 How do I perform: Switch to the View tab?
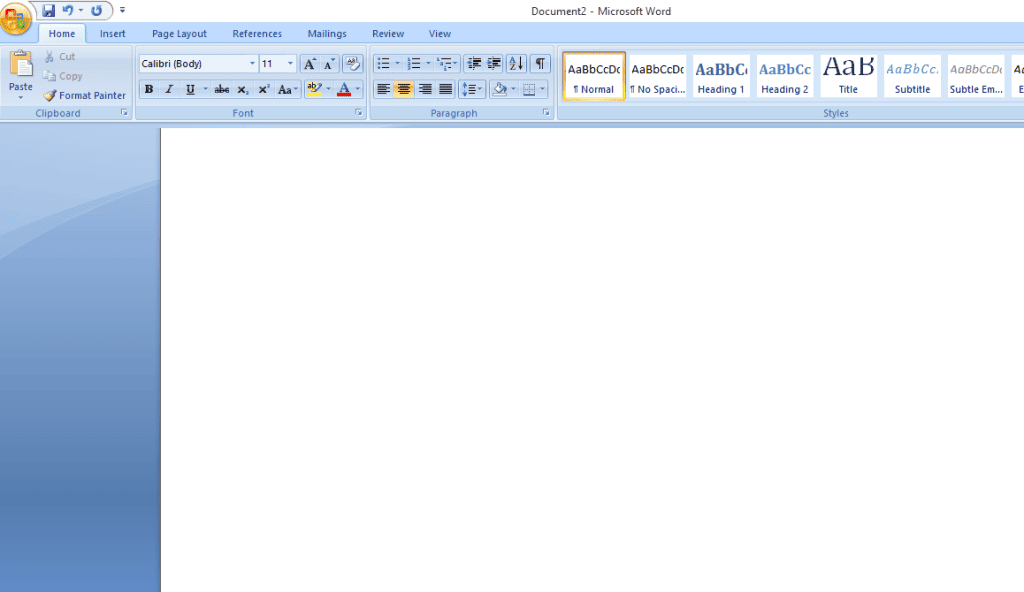pyautogui.click(x=440, y=34)
